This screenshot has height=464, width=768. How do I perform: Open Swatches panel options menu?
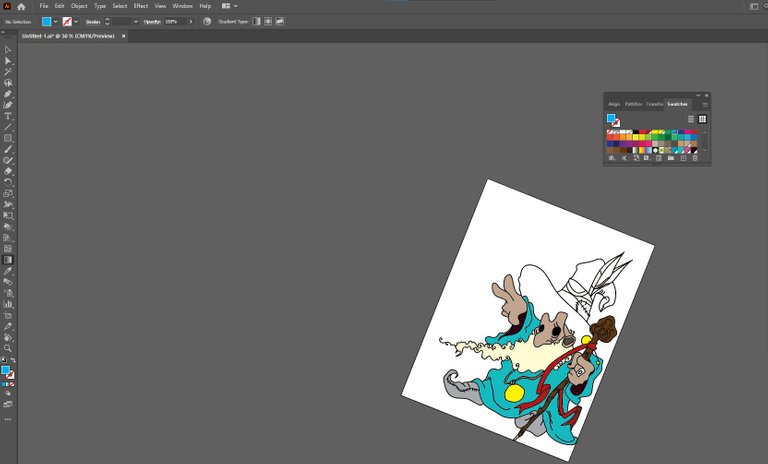705,104
